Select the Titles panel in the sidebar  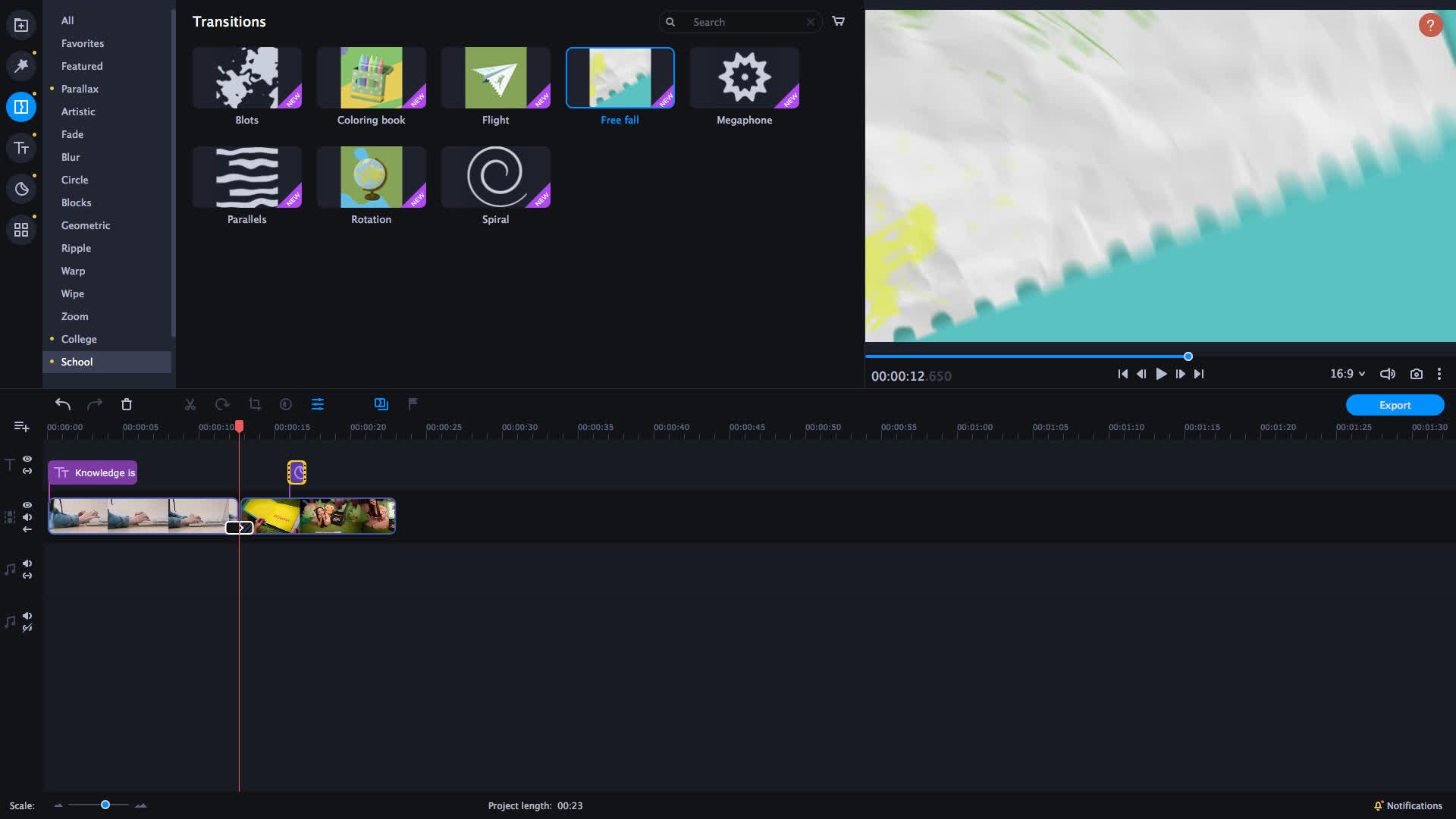(x=20, y=148)
